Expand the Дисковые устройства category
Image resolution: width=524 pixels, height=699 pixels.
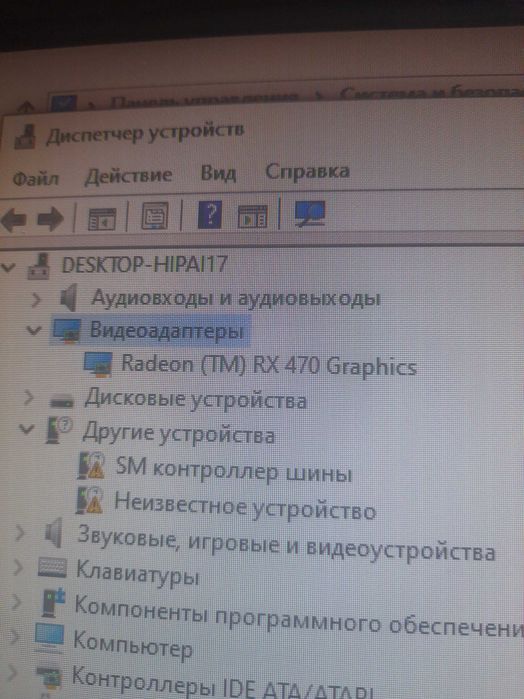point(28,397)
